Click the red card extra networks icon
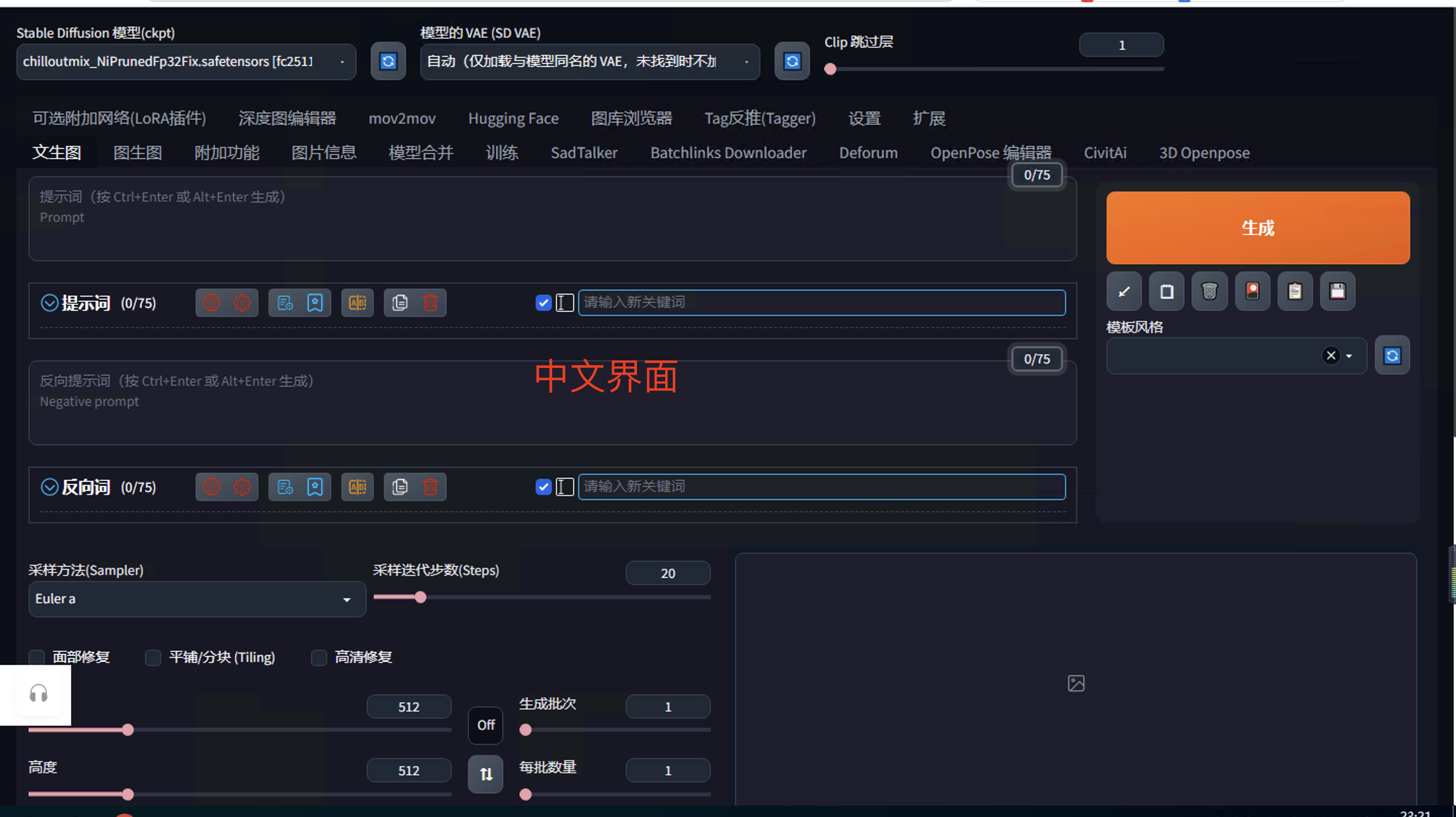Image resolution: width=1456 pixels, height=817 pixels. tap(1252, 292)
